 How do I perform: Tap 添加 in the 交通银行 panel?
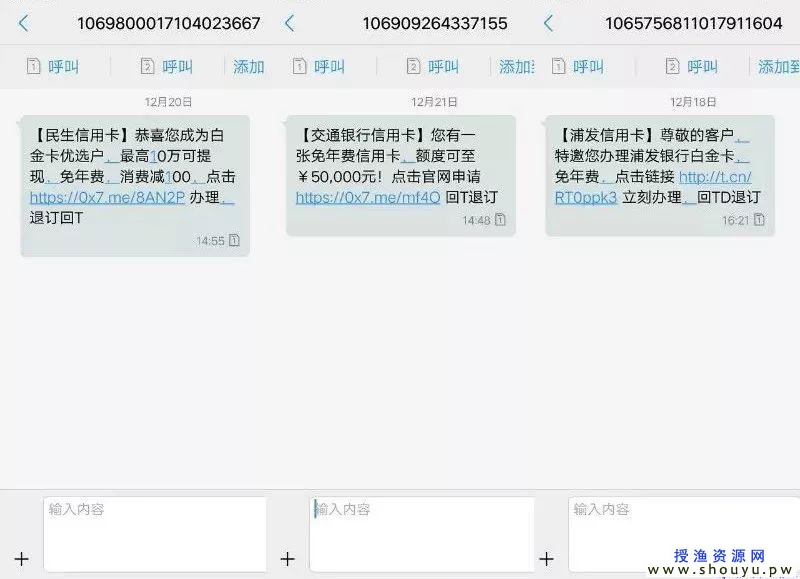516,66
